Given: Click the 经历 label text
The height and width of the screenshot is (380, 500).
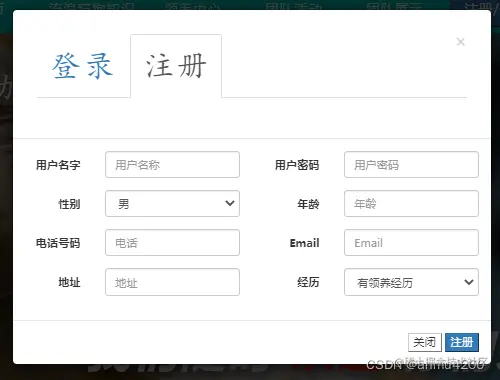Looking at the screenshot, I should point(308,282).
